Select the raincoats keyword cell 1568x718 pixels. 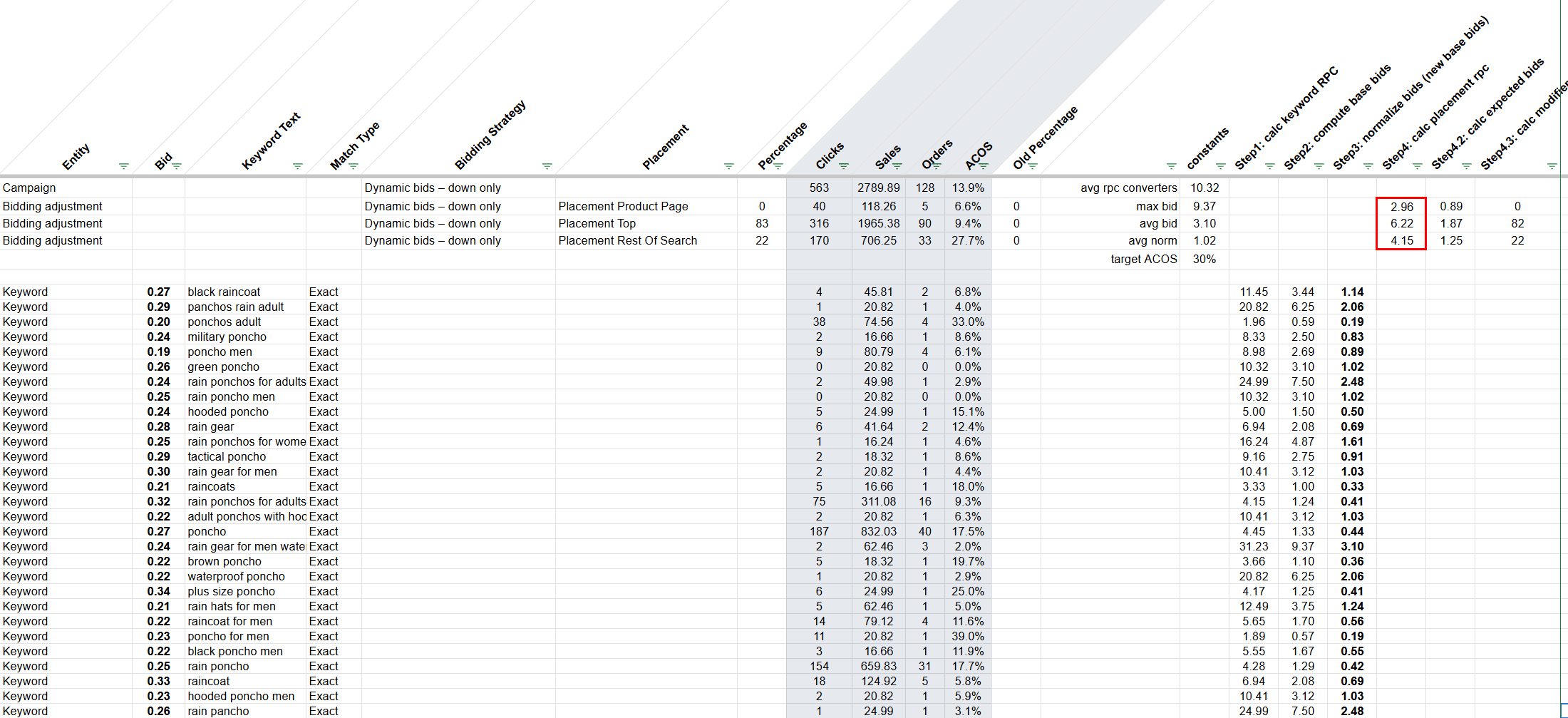pyautogui.click(x=246, y=486)
